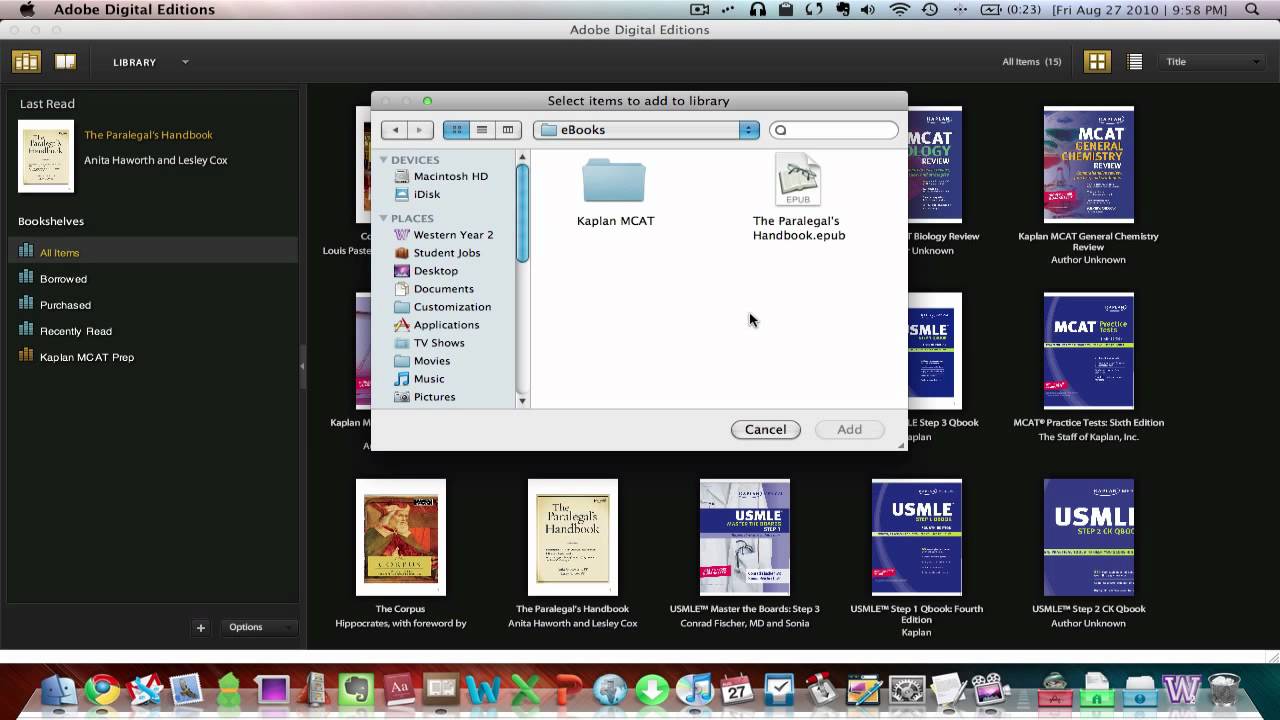Open Student Jobs place
The height and width of the screenshot is (720, 1280).
[445, 252]
